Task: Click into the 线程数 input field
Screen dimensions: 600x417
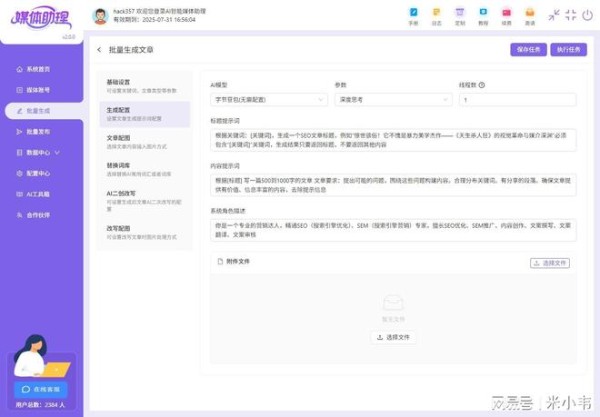Action: 517,100
